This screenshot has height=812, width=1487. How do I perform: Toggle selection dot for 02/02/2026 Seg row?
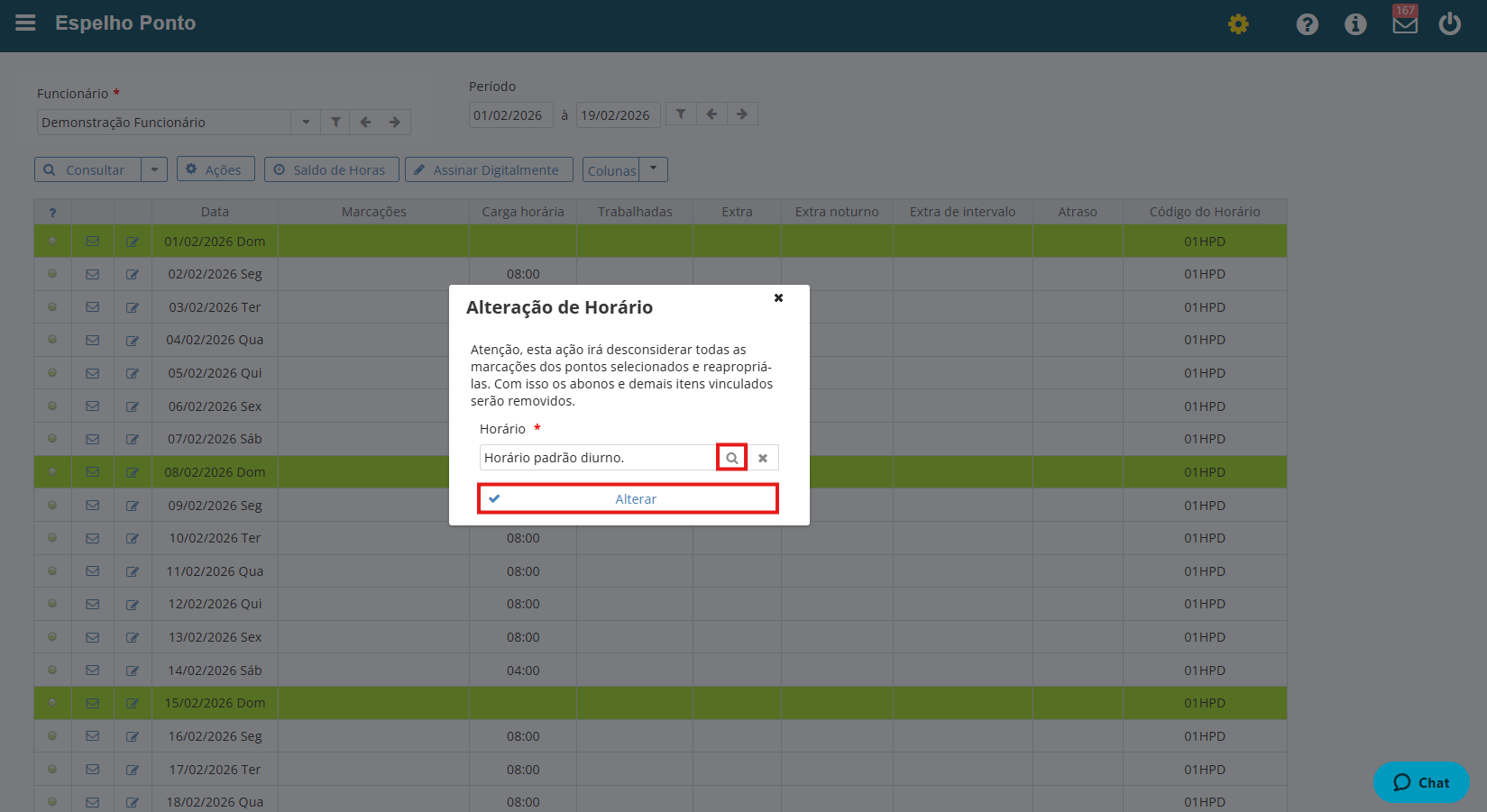coord(52,273)
